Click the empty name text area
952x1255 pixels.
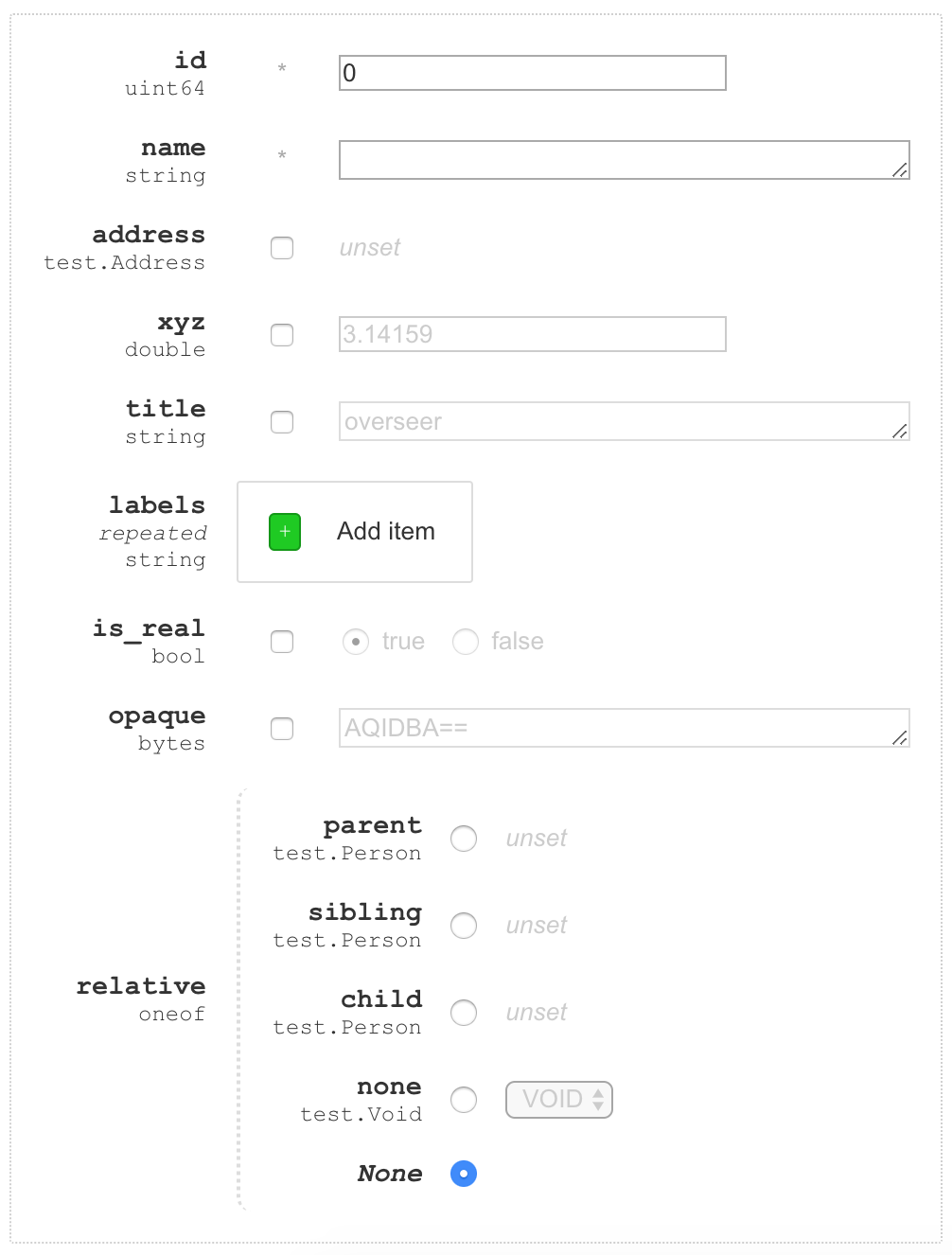(623, 159)
